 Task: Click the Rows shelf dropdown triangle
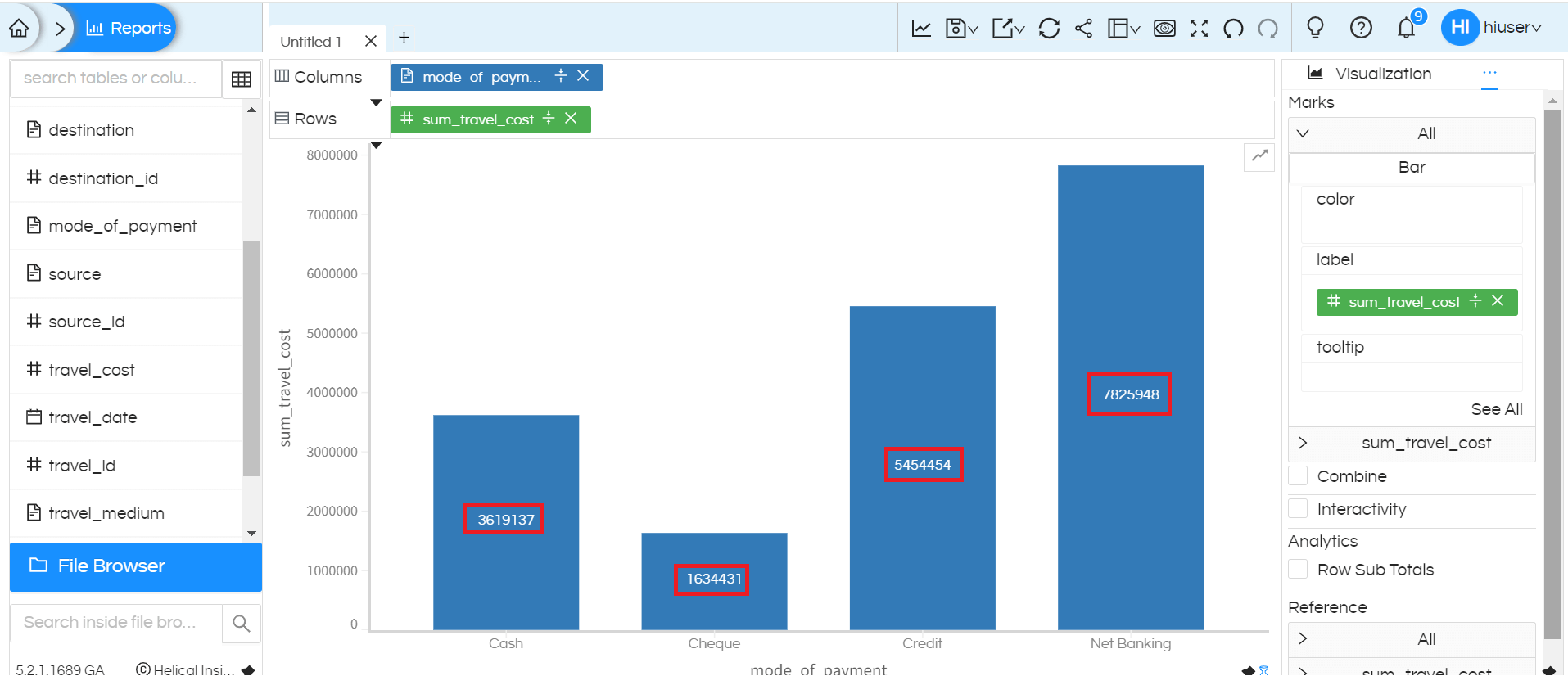point(377,146)
